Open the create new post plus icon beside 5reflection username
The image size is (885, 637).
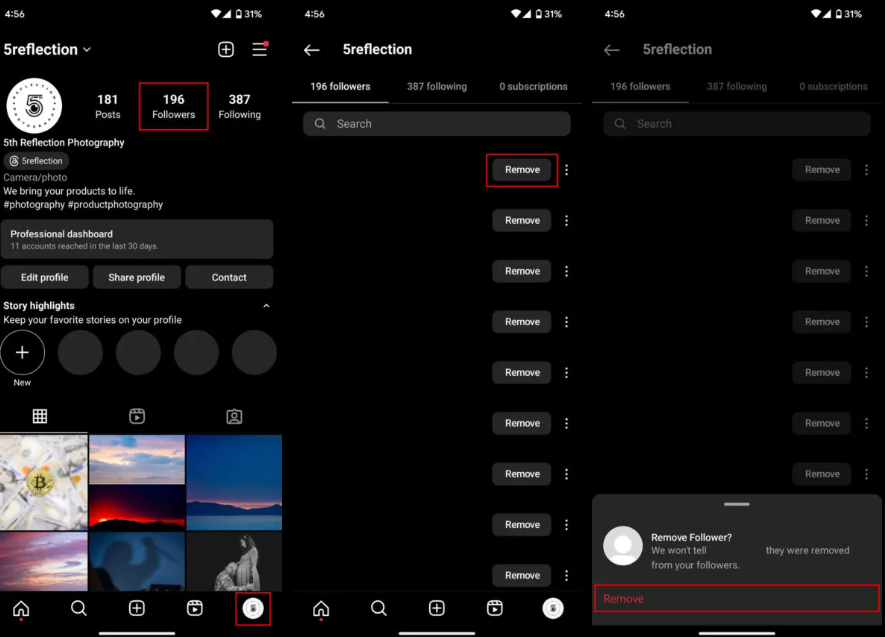[x=226, y=49]
